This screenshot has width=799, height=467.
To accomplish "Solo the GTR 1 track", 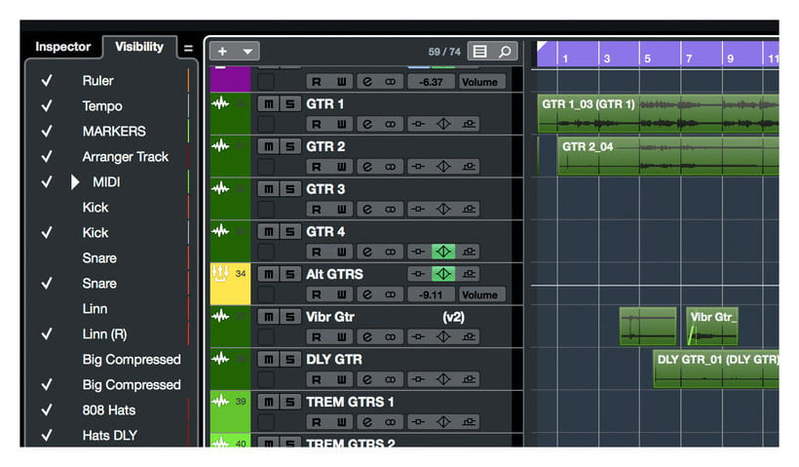I will (x=290, y=104).
